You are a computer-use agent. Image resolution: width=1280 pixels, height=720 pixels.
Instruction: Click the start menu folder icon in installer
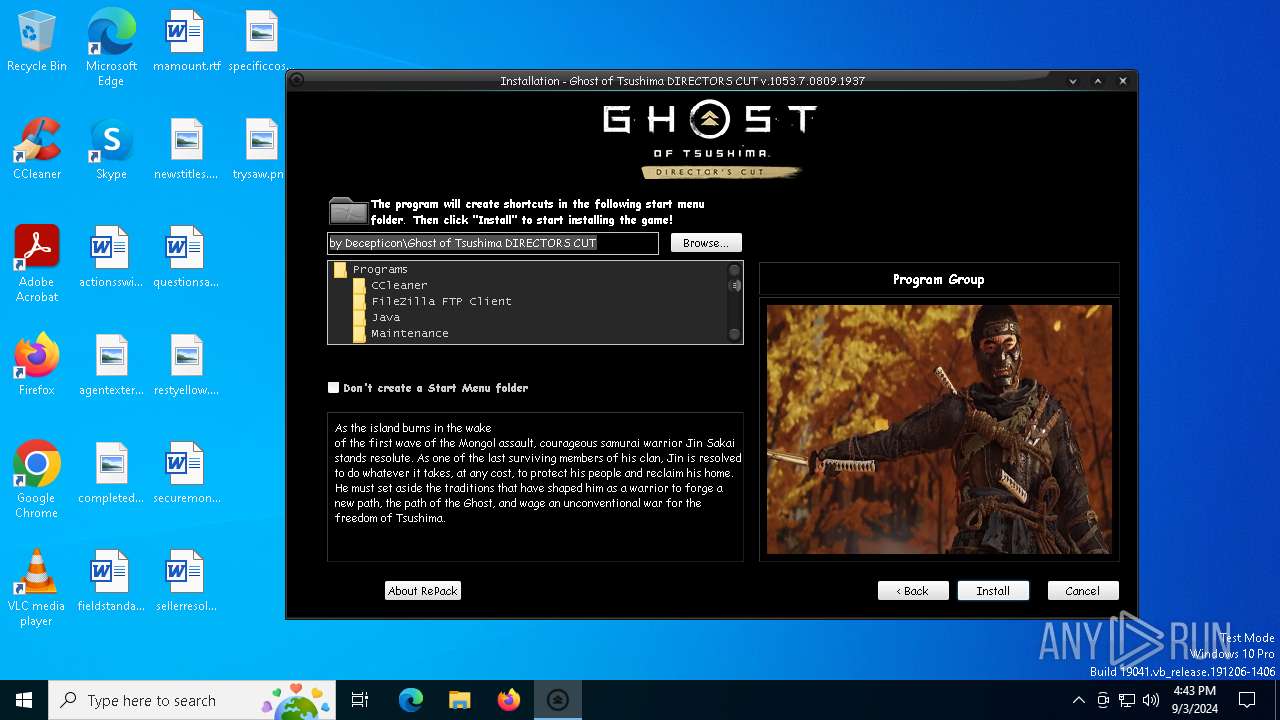pos(348,211)
